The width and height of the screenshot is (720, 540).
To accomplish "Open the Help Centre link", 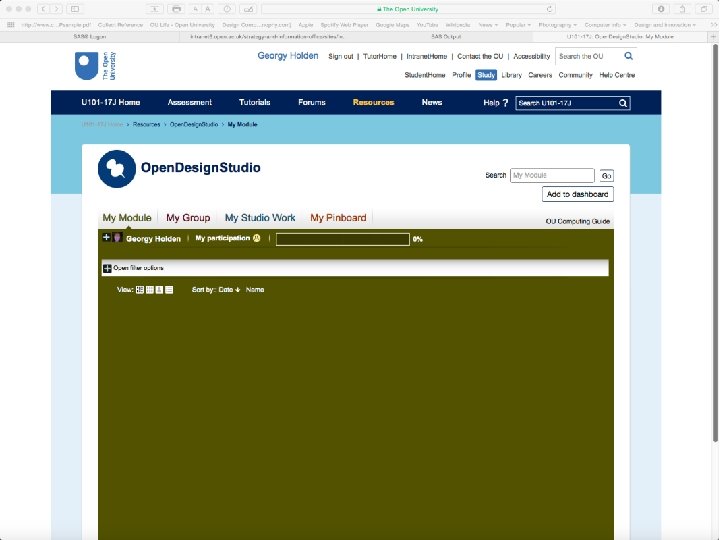I will click(x=617, y=75).
